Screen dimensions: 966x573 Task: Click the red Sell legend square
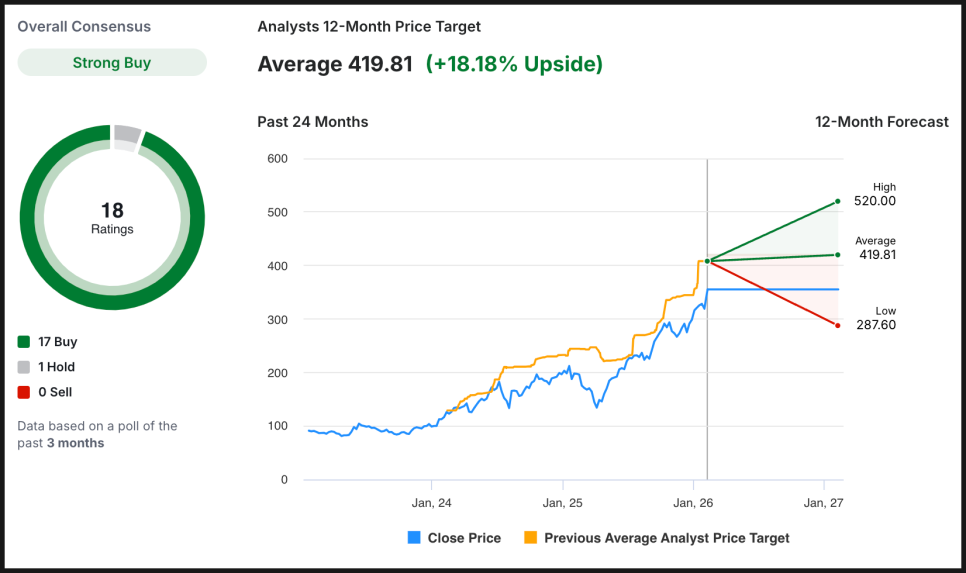(x=24, y=392)
